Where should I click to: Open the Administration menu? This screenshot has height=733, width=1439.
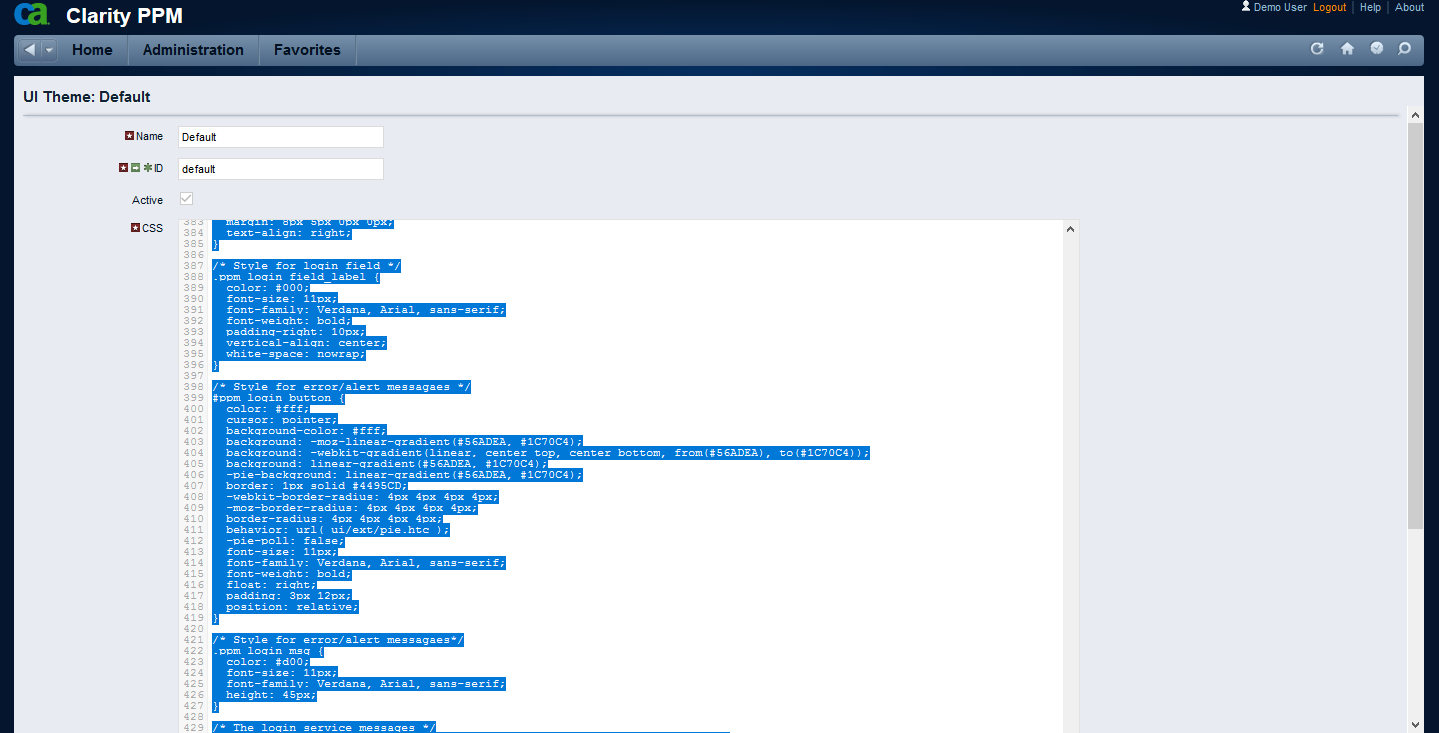(x=193, y=50)
